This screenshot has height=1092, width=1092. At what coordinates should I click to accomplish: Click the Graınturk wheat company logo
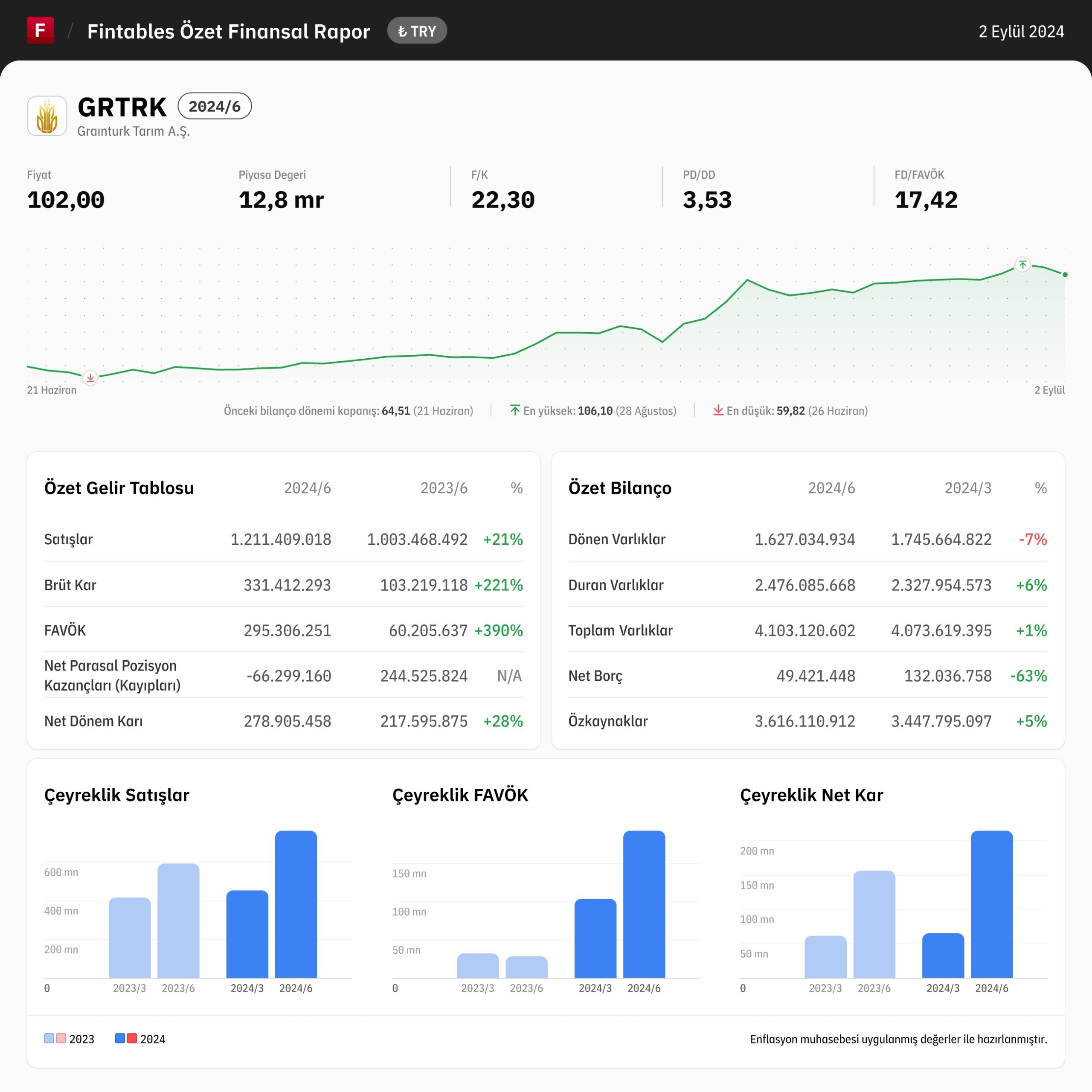47,116
